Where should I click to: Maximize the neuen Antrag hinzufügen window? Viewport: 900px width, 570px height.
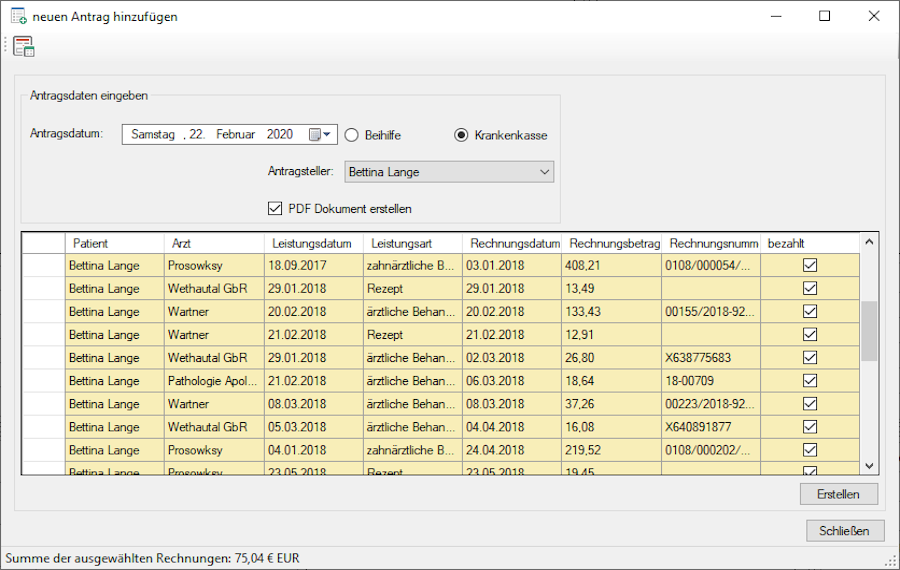(824, 16)
